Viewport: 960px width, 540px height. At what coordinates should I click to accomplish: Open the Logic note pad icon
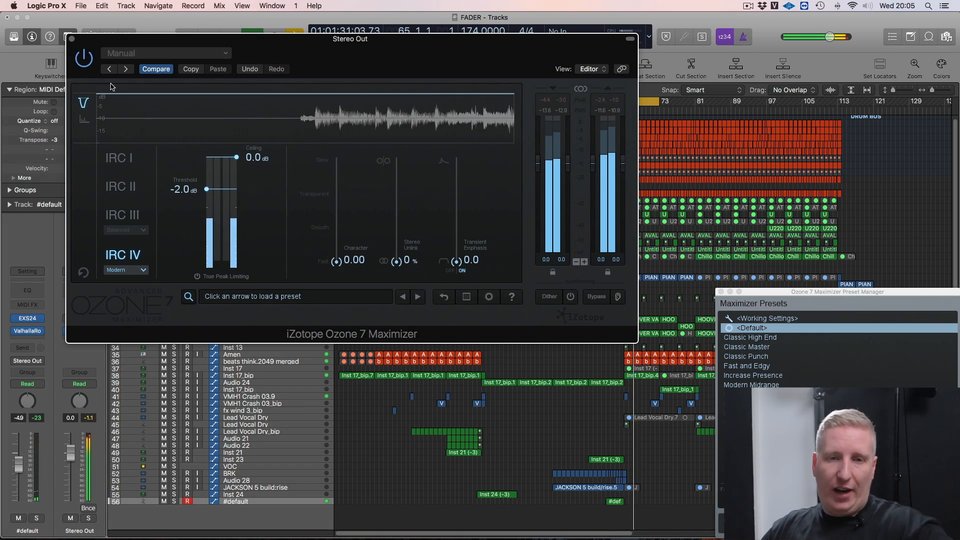pos(910,37)
